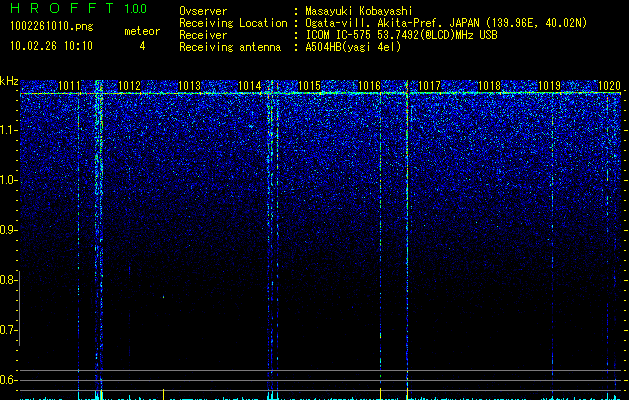Click the 1017 time marker
Viewport: 629px width, 400px height.
point(429,86)
